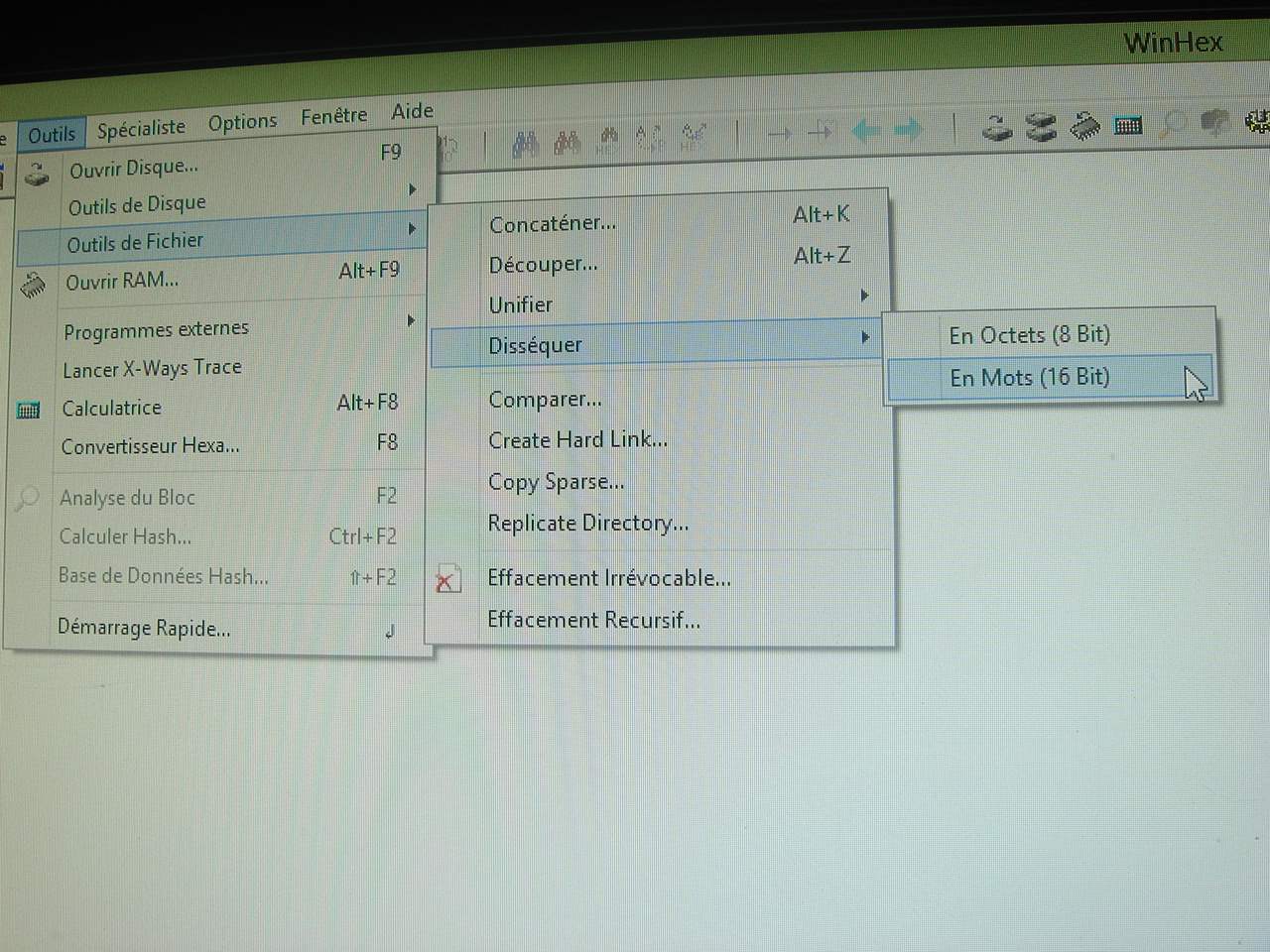Click the blue Forward arrow icon
Screen dimensions: 1270x952
pyautogui.click(x=908, y=129)
